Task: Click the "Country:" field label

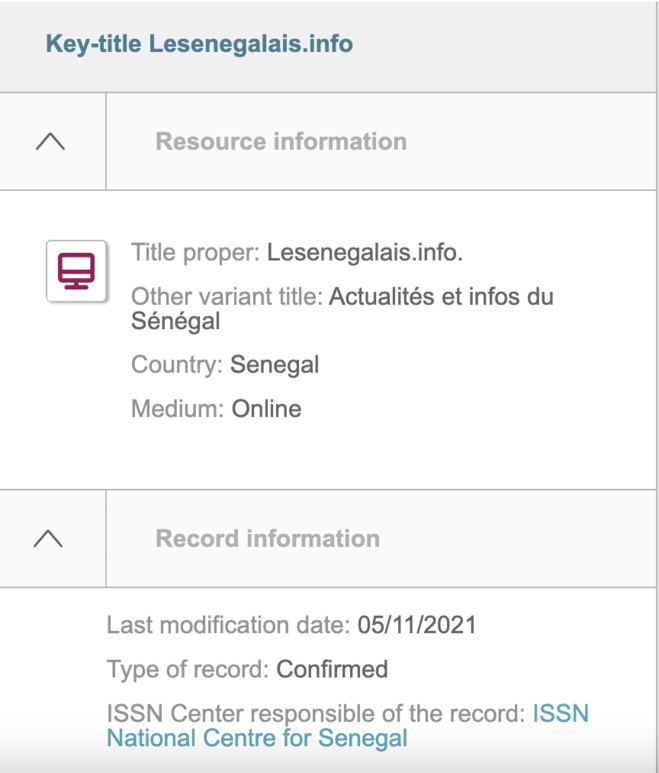Action: click(177, 365)
